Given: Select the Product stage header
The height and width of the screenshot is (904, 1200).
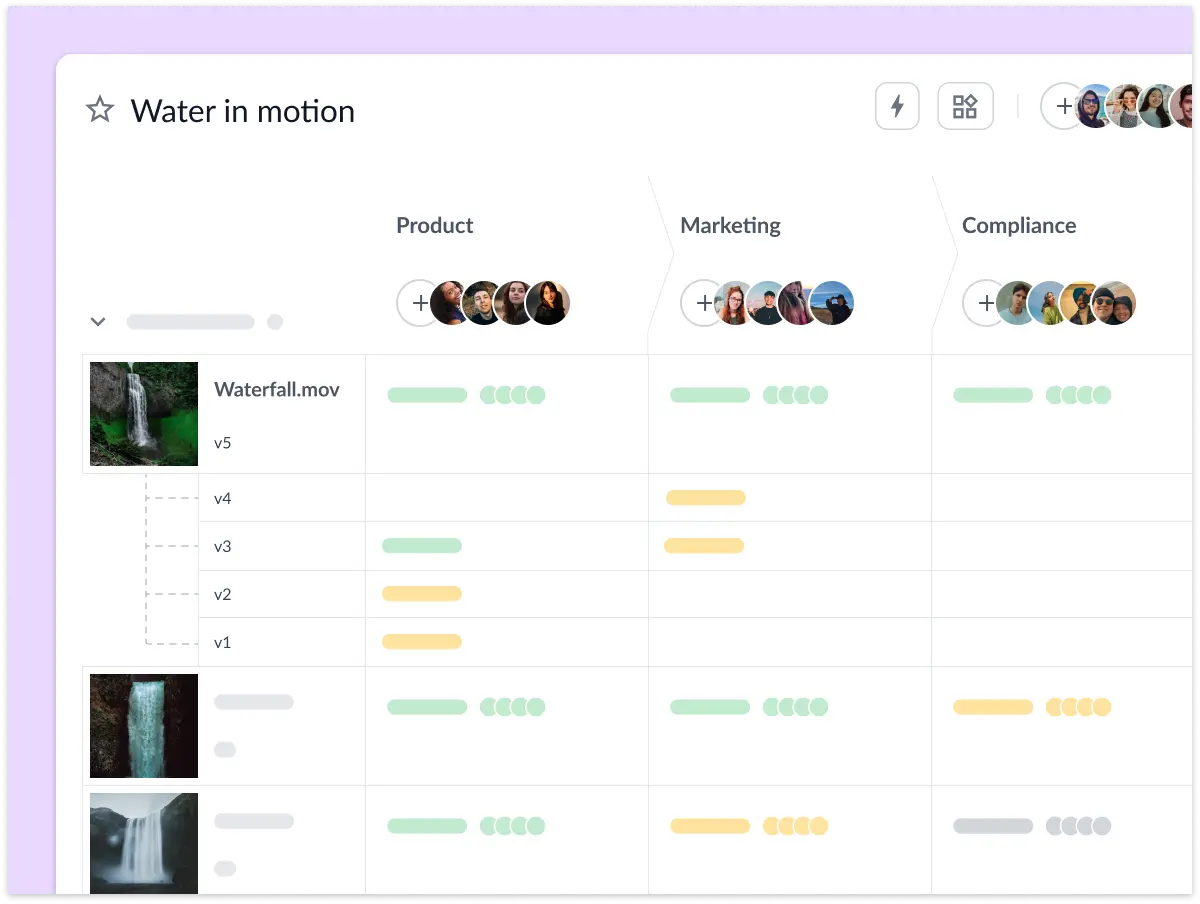Looking at the screenshot, I should click(x=435, y=226).
